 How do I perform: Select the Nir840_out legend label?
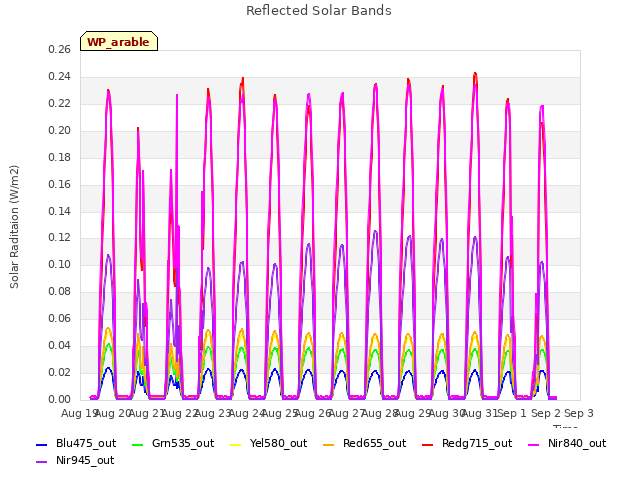(577, 443)
